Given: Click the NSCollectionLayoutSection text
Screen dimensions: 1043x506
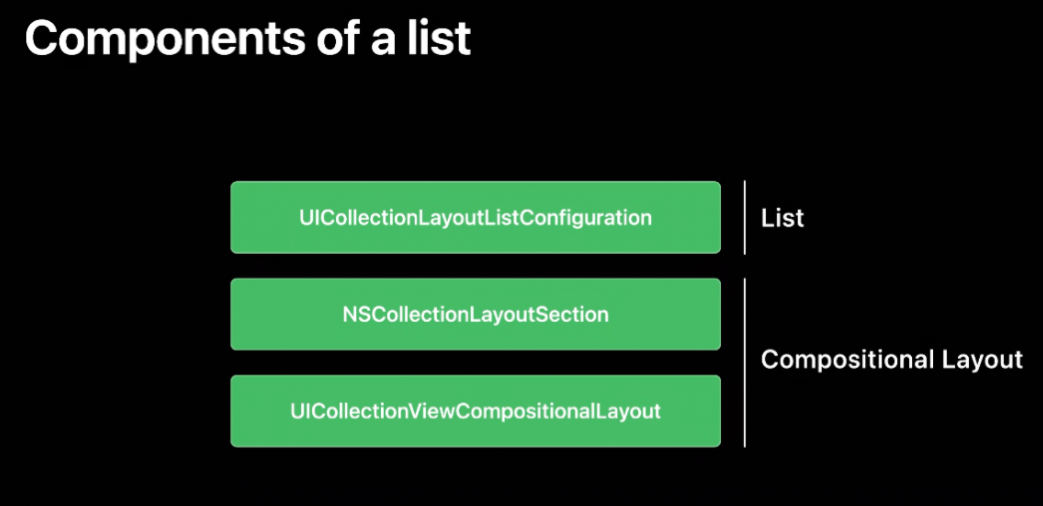Looking at the screenshot, I should click(x=475, y=314).
